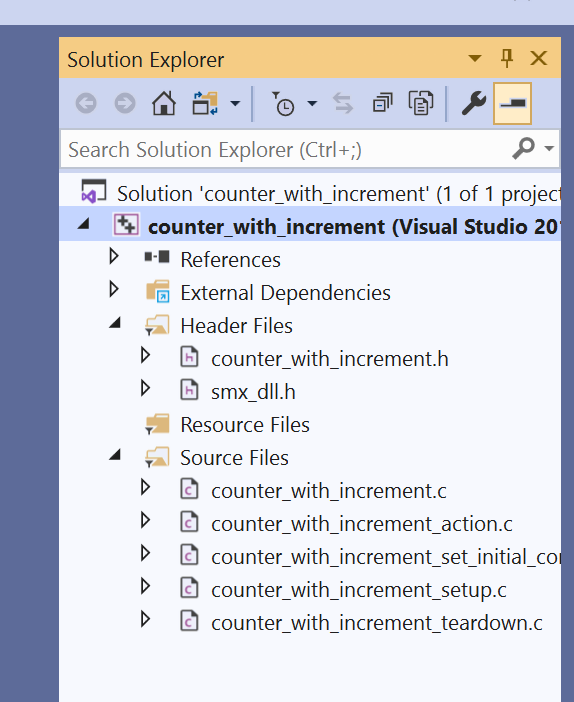This screenshot has height=702, width=574.
Task: Switch between solutions and folder views
Action: pyautogui.click(x=205, y=103)
